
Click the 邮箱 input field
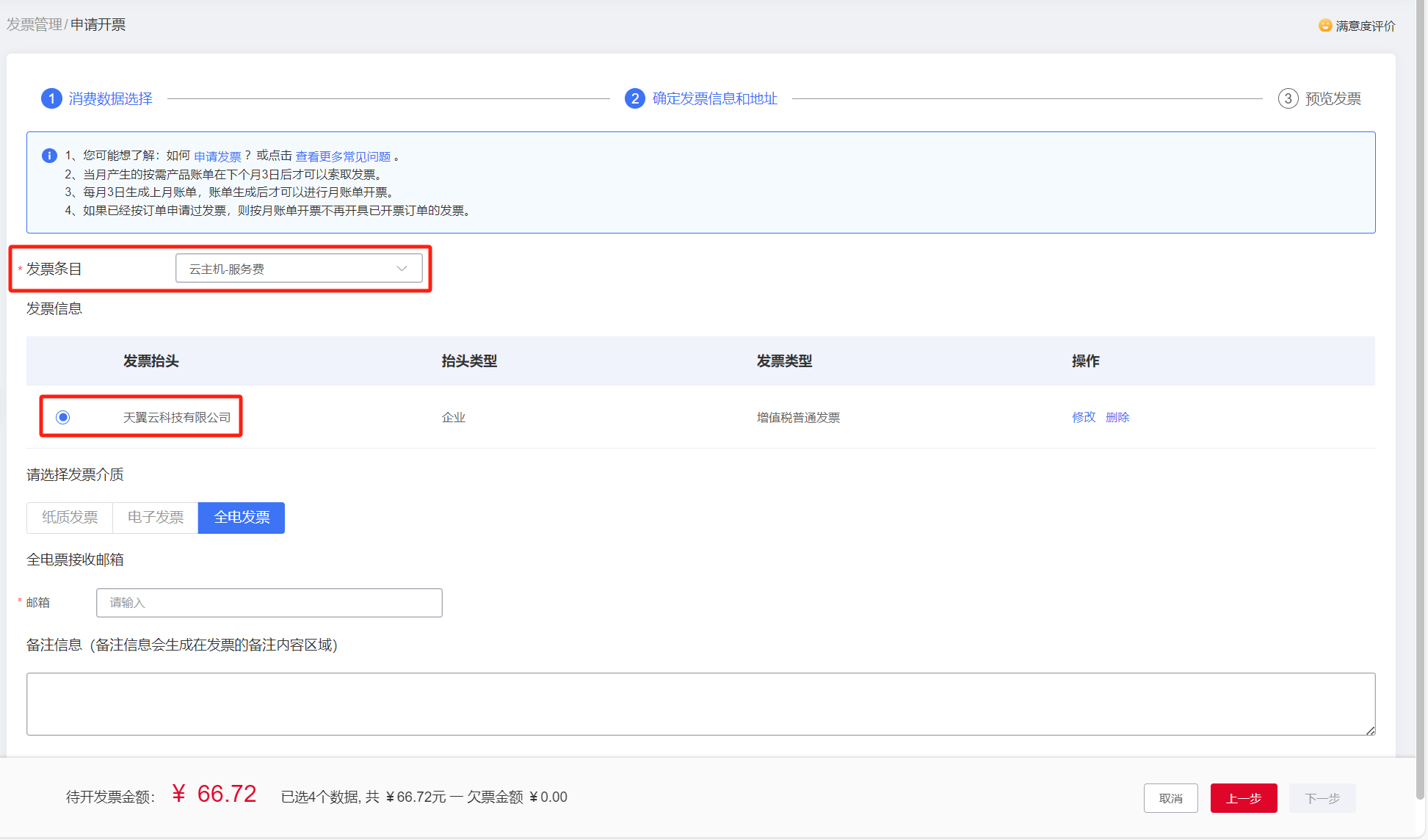(269, 603)
